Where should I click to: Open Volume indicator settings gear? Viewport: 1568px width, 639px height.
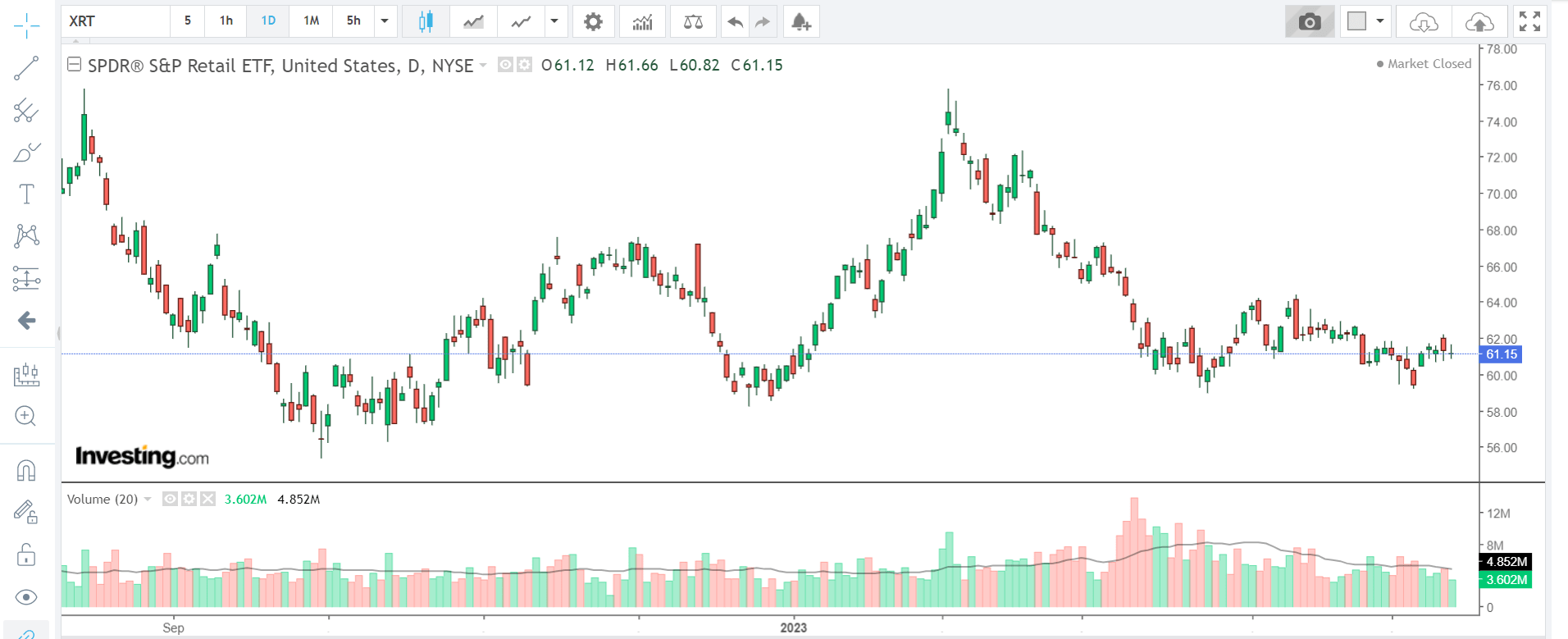click(189, 499)
